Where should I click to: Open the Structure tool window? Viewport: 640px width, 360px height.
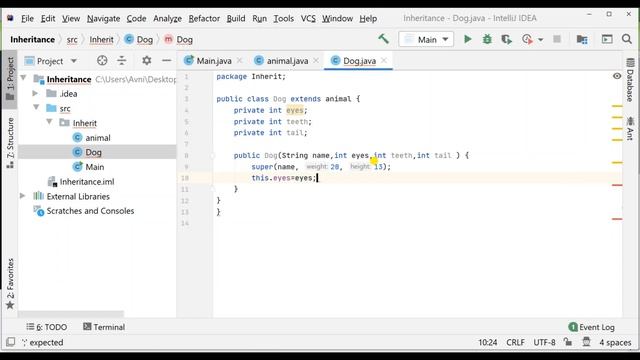pos(10,142)
